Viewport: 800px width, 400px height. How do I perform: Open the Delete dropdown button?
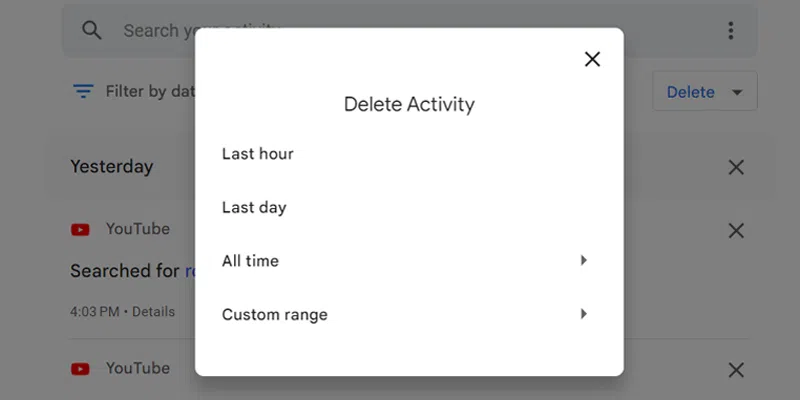coord(705,92)
